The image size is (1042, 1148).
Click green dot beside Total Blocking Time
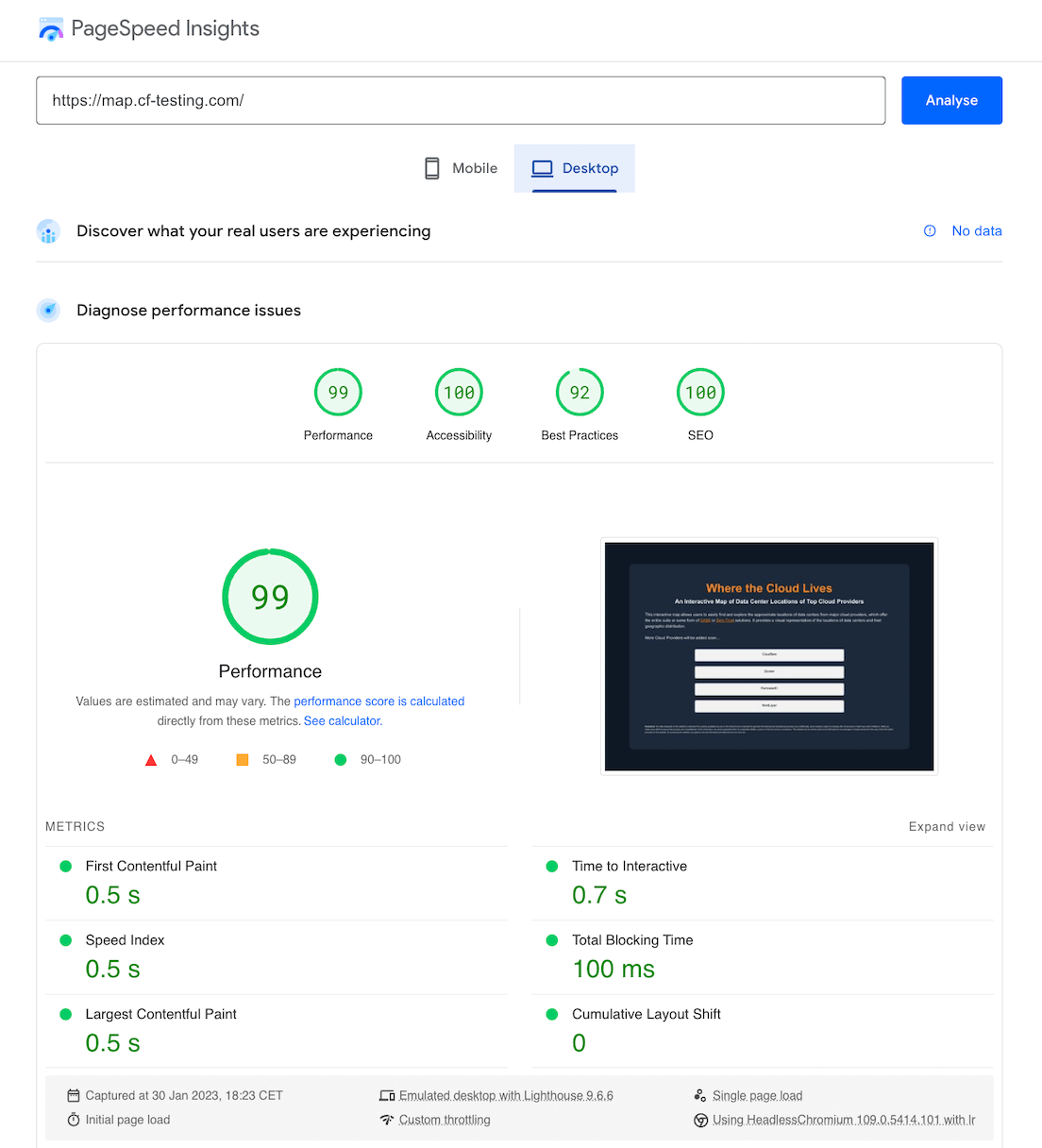click(552, 940)
